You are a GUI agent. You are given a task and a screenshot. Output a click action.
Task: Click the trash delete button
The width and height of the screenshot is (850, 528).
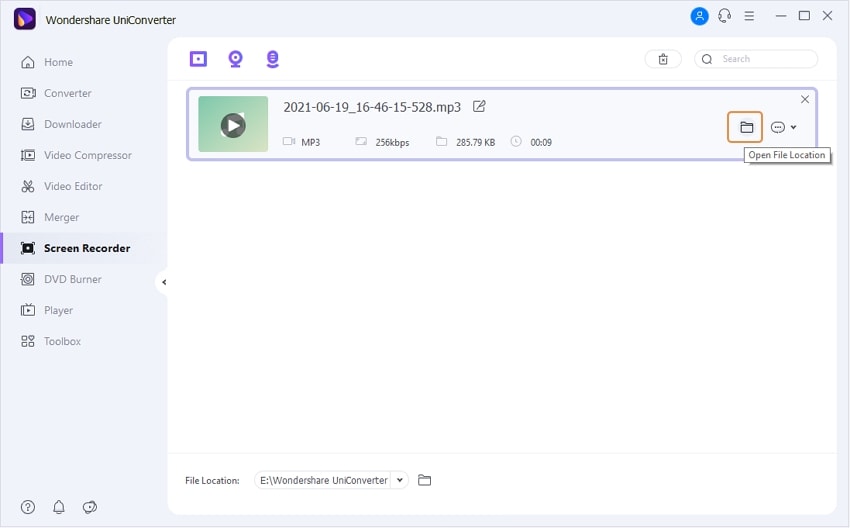(x=663, y=59)
